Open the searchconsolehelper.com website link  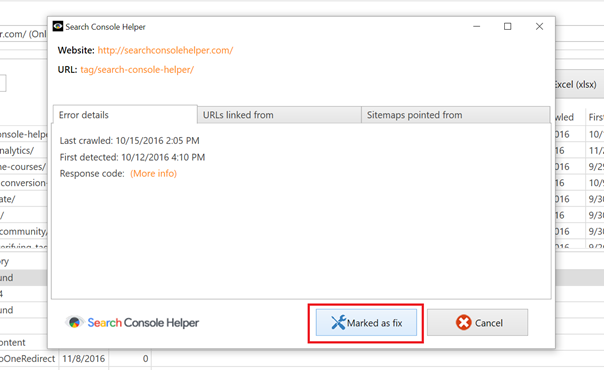pos(165,50)
